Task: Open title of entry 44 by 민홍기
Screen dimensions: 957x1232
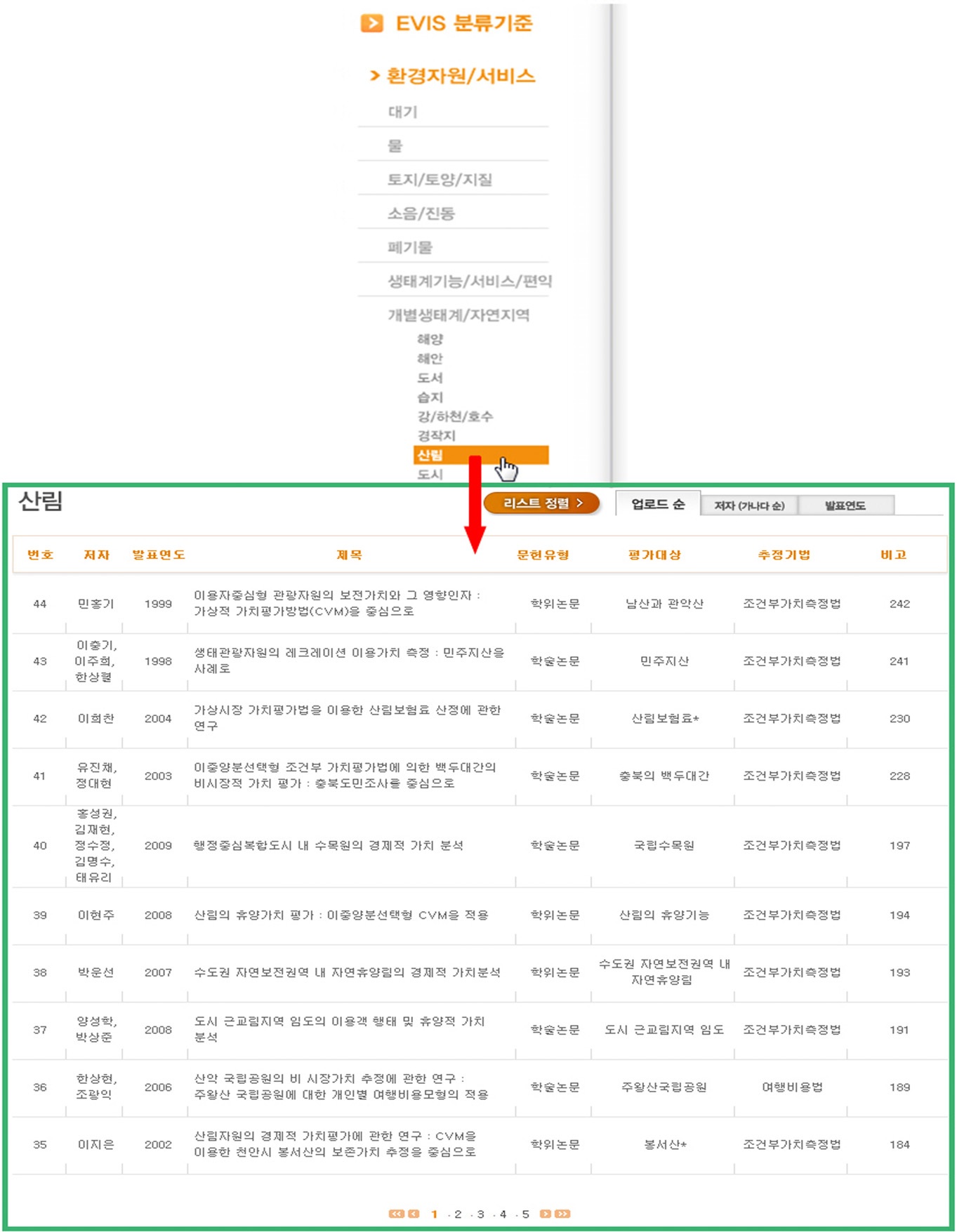Action: coord(337,603)
